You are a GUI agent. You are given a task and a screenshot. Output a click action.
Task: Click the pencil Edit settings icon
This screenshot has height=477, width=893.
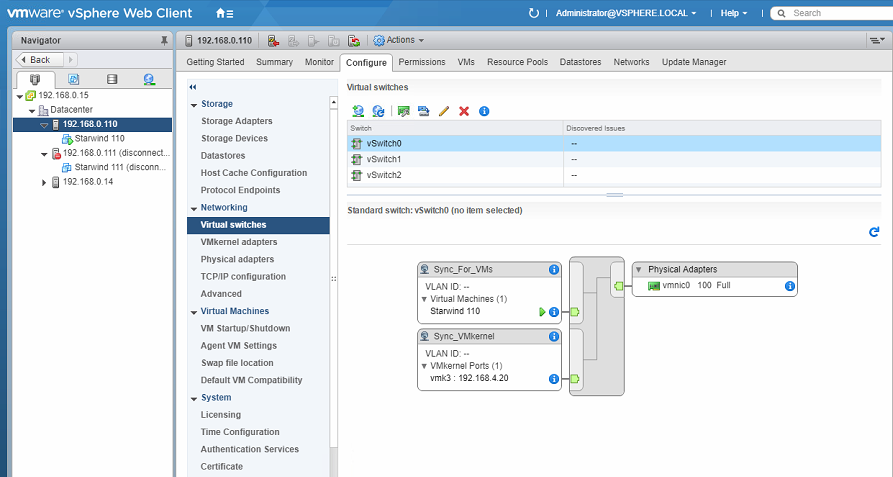click(444, 111)
